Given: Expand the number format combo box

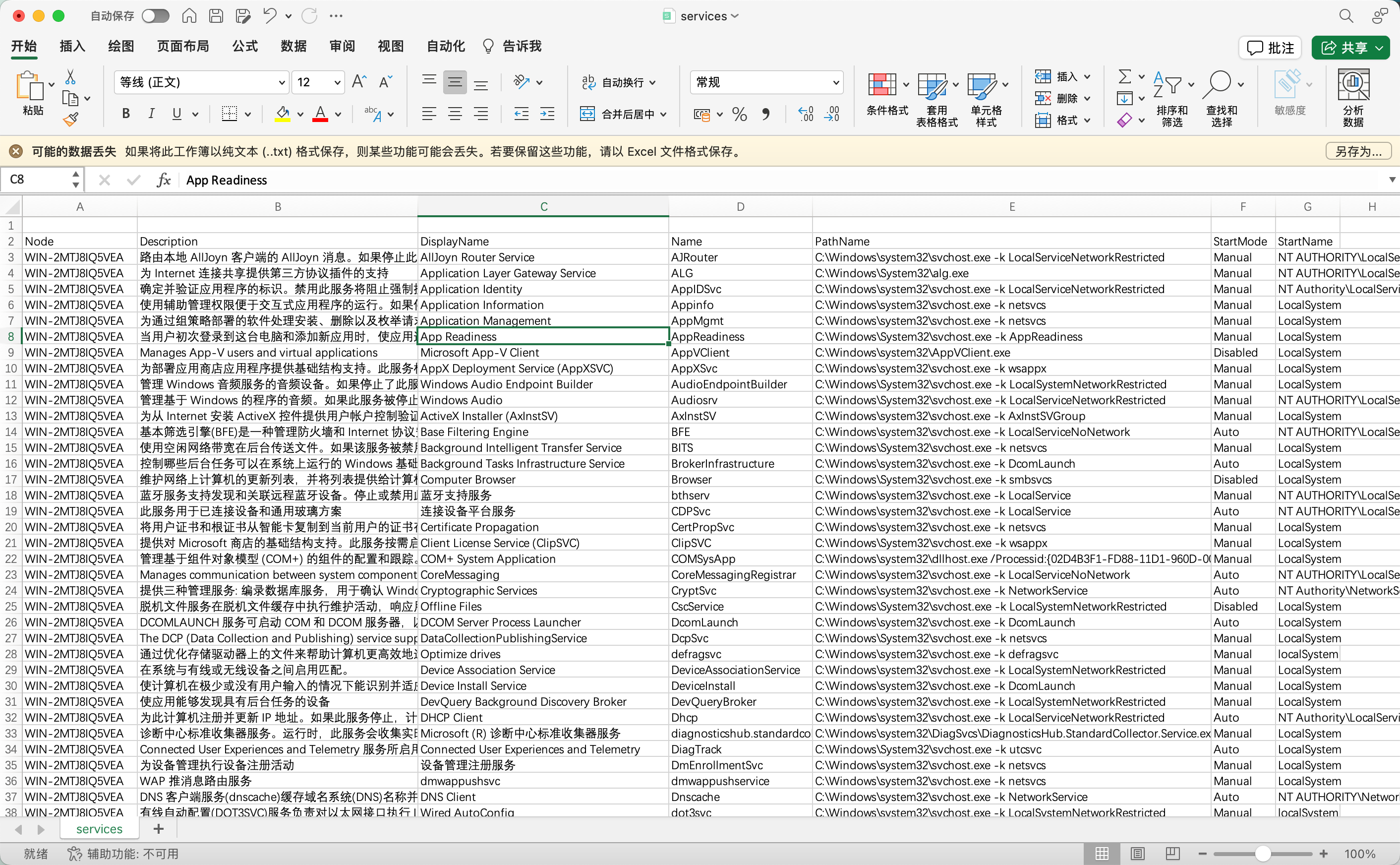Looking at the screenshot, I should pos(835,82).
